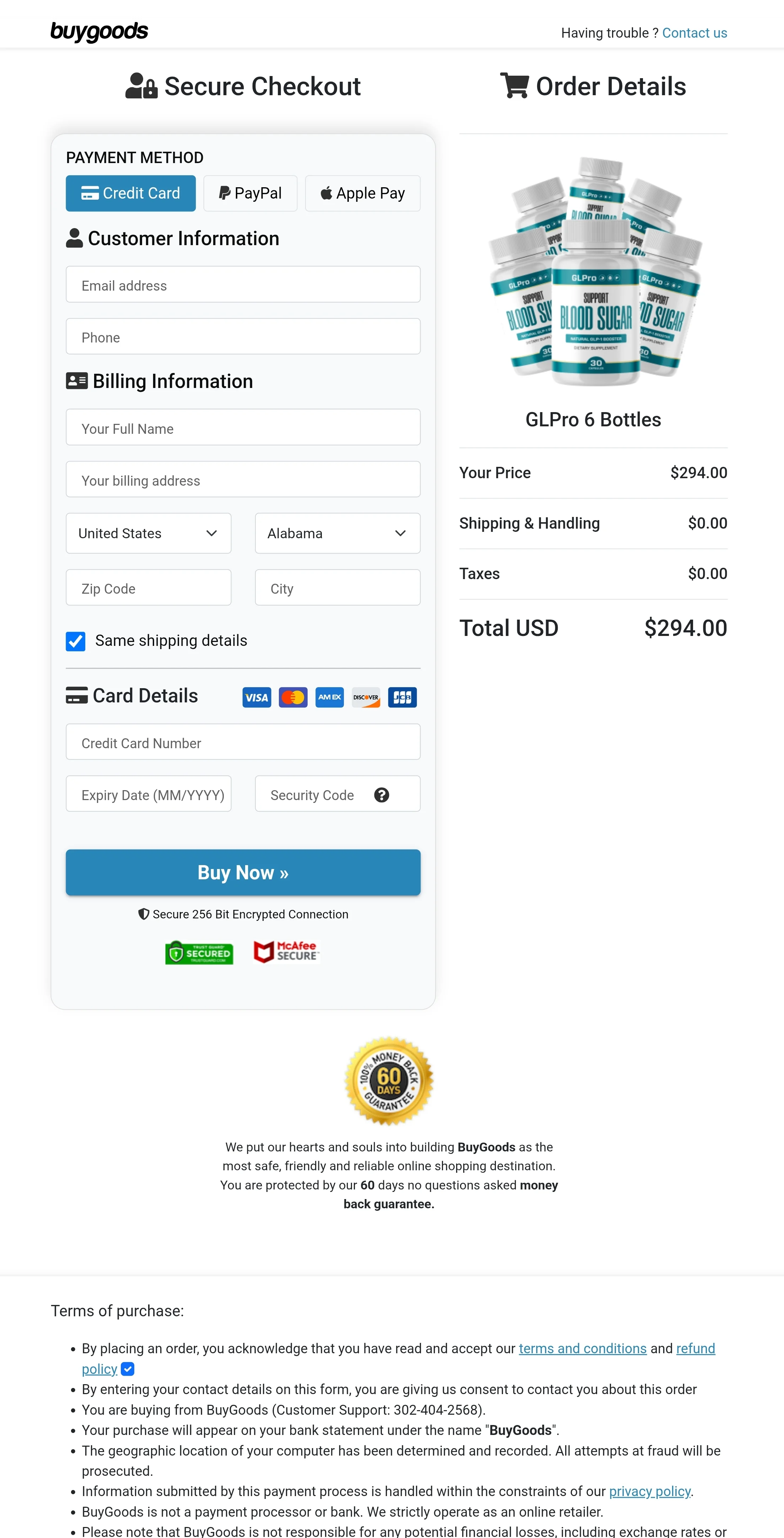This screenshot has height=1538, width=784.
Task: Click the Visa card icon
Action: click(x=256, y=697)
